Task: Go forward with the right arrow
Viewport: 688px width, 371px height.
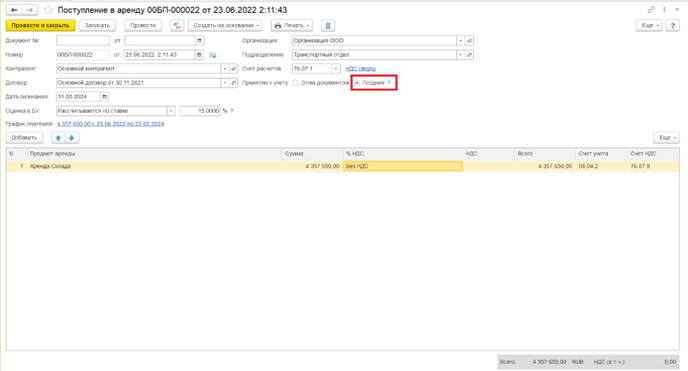Action: (29, 10)
